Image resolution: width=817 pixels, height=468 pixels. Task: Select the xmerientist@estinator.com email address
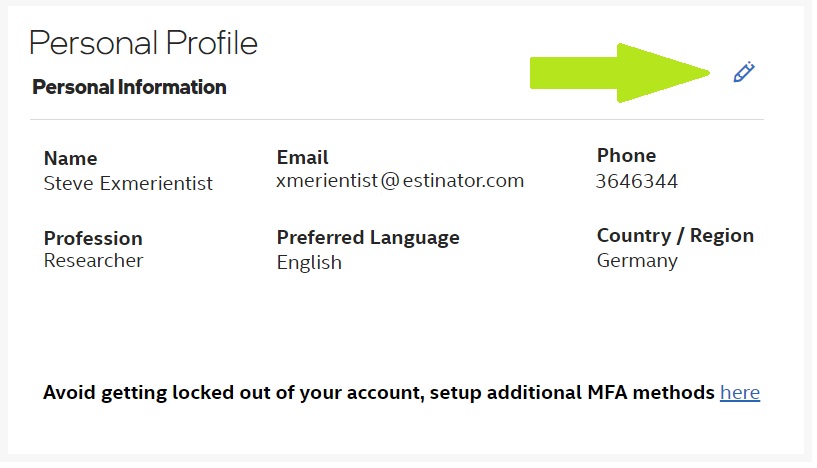pos(400,181)
